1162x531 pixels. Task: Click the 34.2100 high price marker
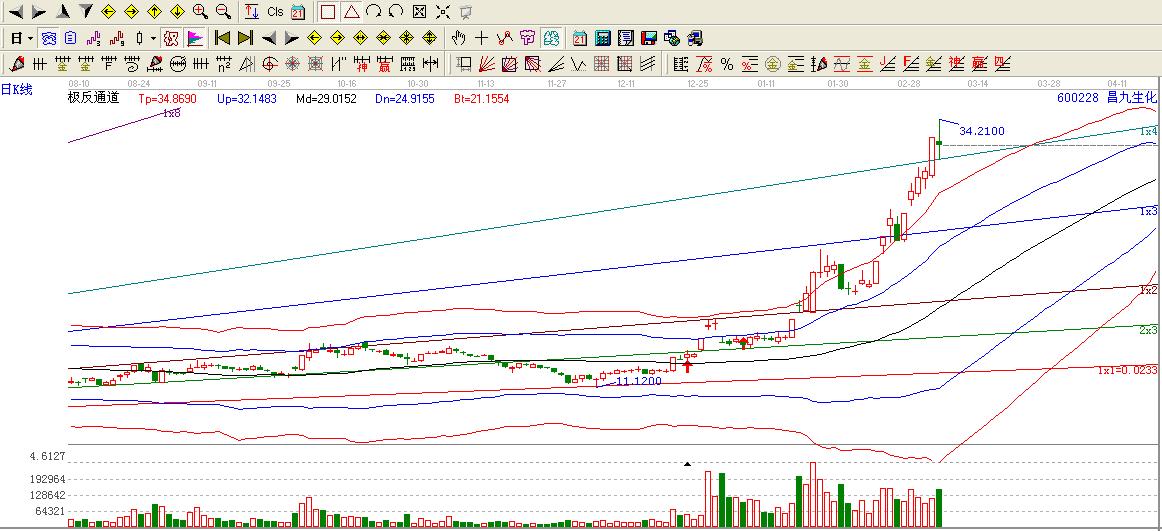(981, 131)
